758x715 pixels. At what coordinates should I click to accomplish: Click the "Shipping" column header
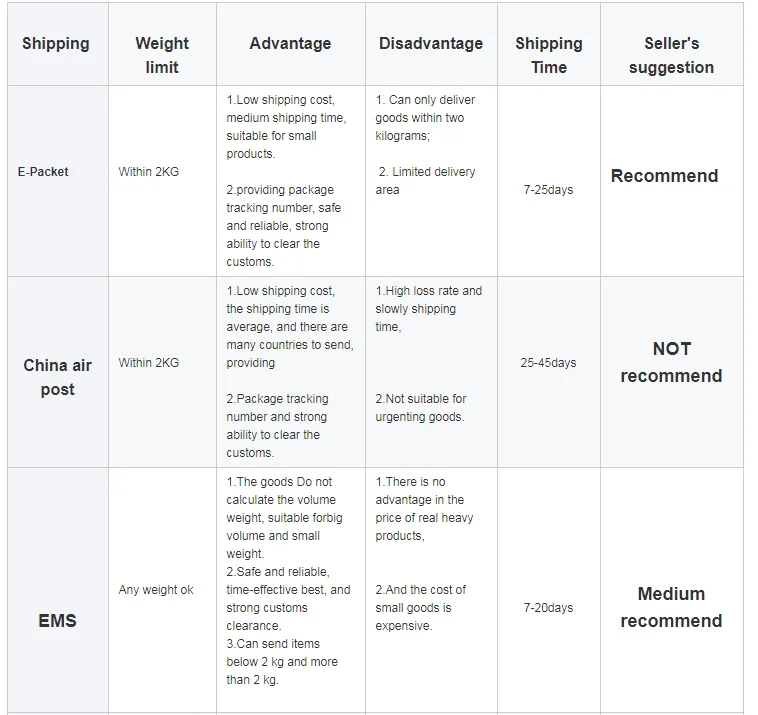tap(56, 44)
